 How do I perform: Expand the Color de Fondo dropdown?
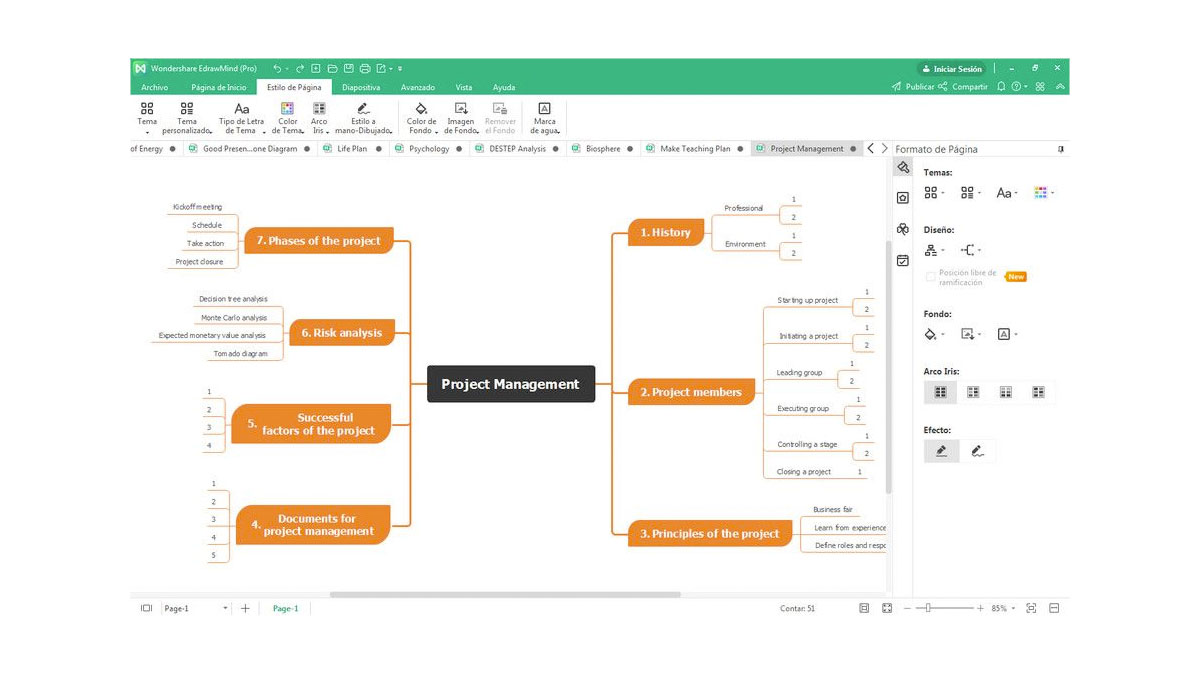click(436, 131)
